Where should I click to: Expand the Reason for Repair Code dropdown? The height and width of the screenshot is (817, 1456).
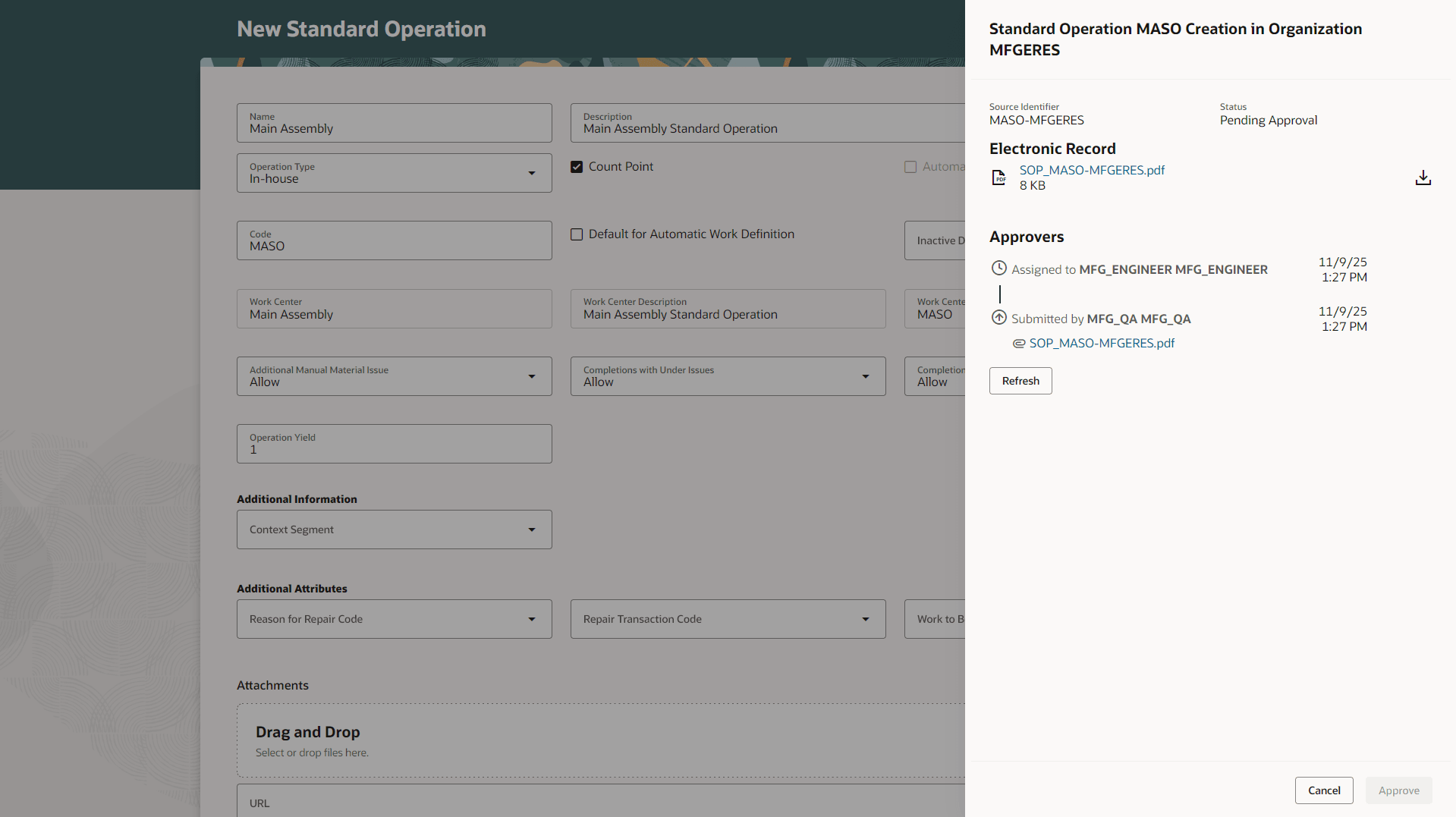pyautogui.click(x=532, y=619)
